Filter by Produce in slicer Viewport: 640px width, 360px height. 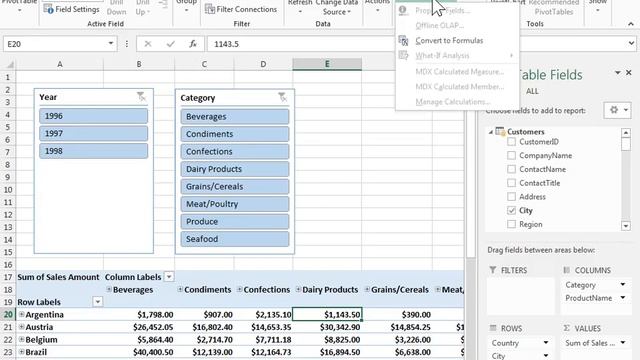click(x=235, y=222)
